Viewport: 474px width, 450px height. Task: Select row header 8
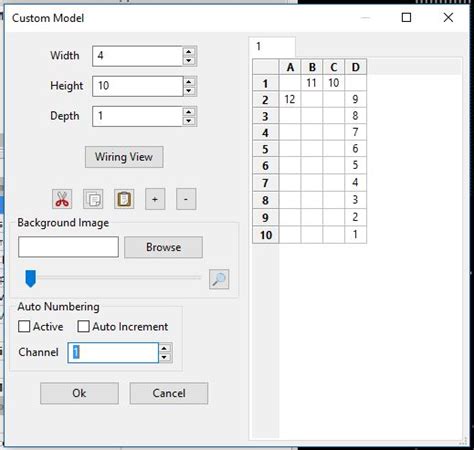pos(266,200)
